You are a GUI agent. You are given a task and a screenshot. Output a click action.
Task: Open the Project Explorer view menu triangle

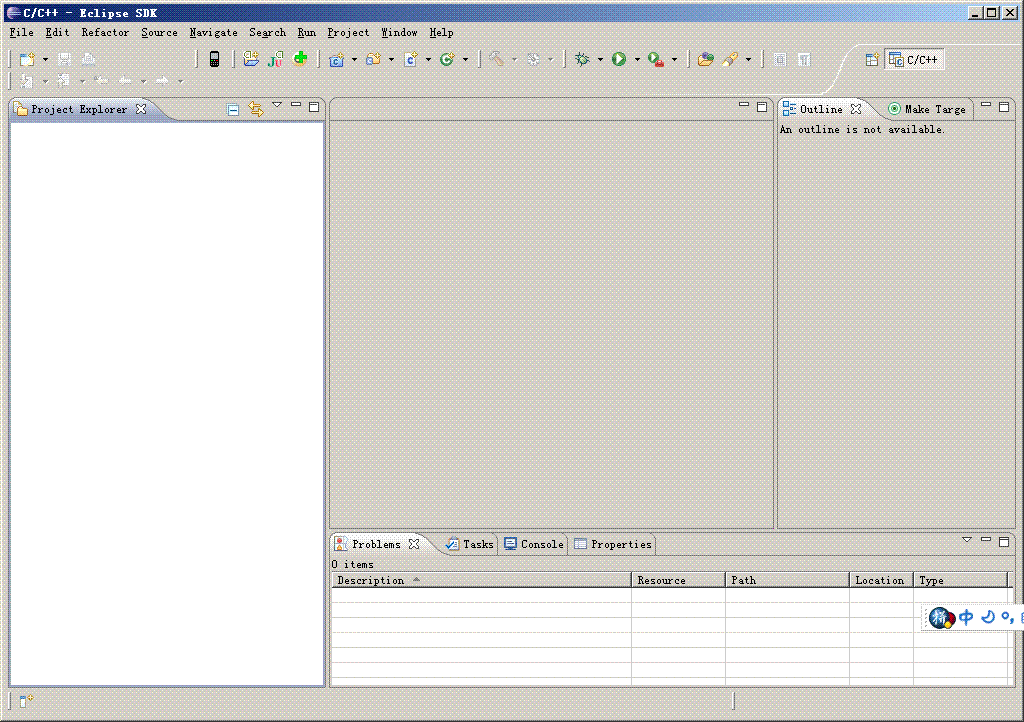[277, 104]
